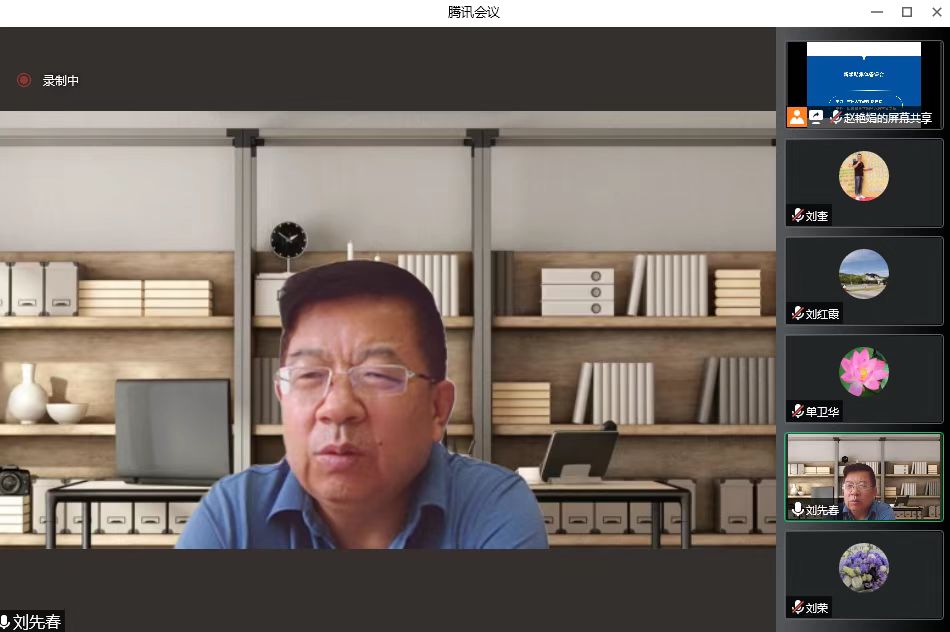Click the muted microphone icon next to 刘奎
The height and width of the screenshot is (632, 950).
click(x=798, y=215)
